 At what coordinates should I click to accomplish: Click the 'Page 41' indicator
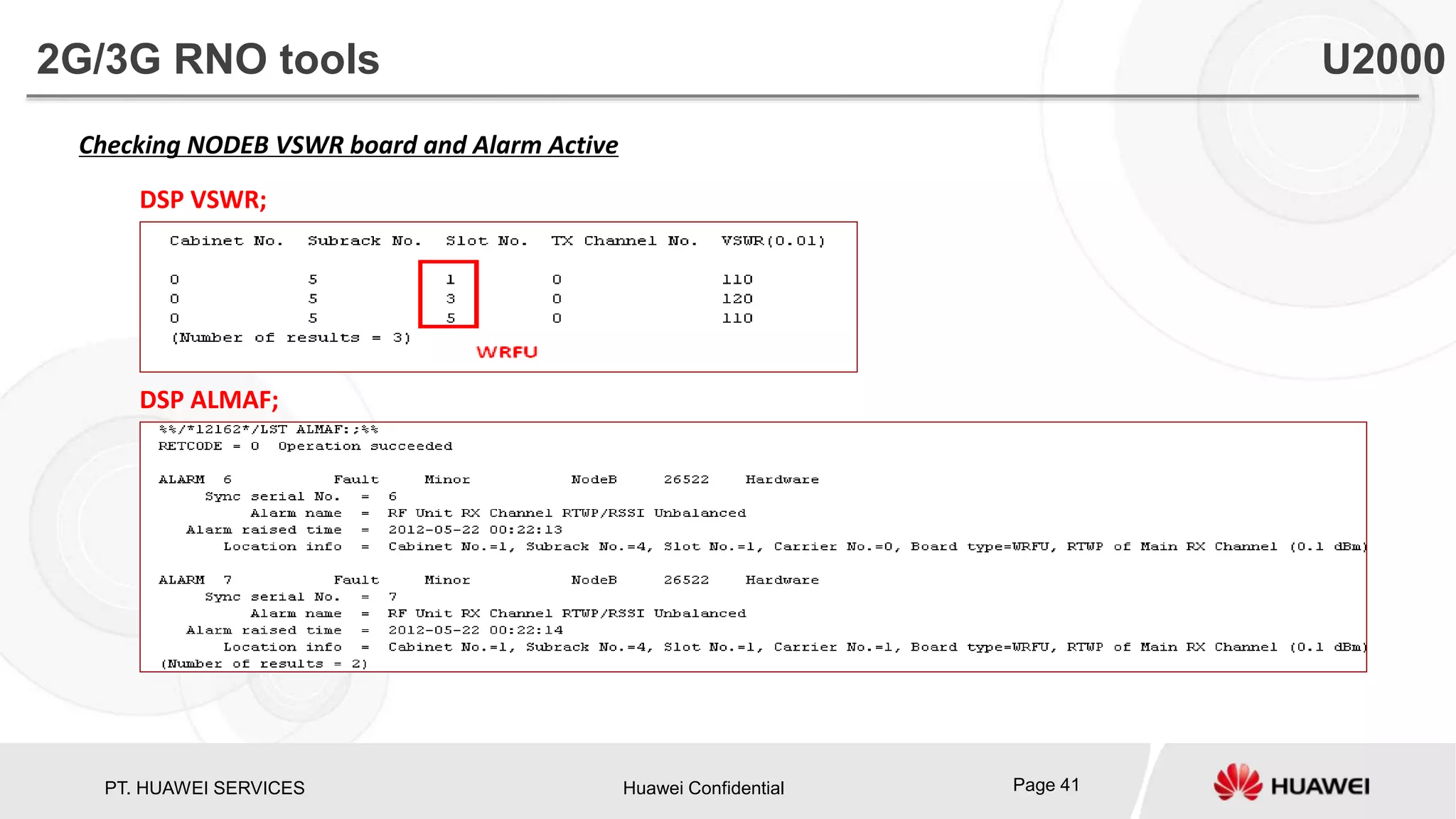pos(1046,785)
